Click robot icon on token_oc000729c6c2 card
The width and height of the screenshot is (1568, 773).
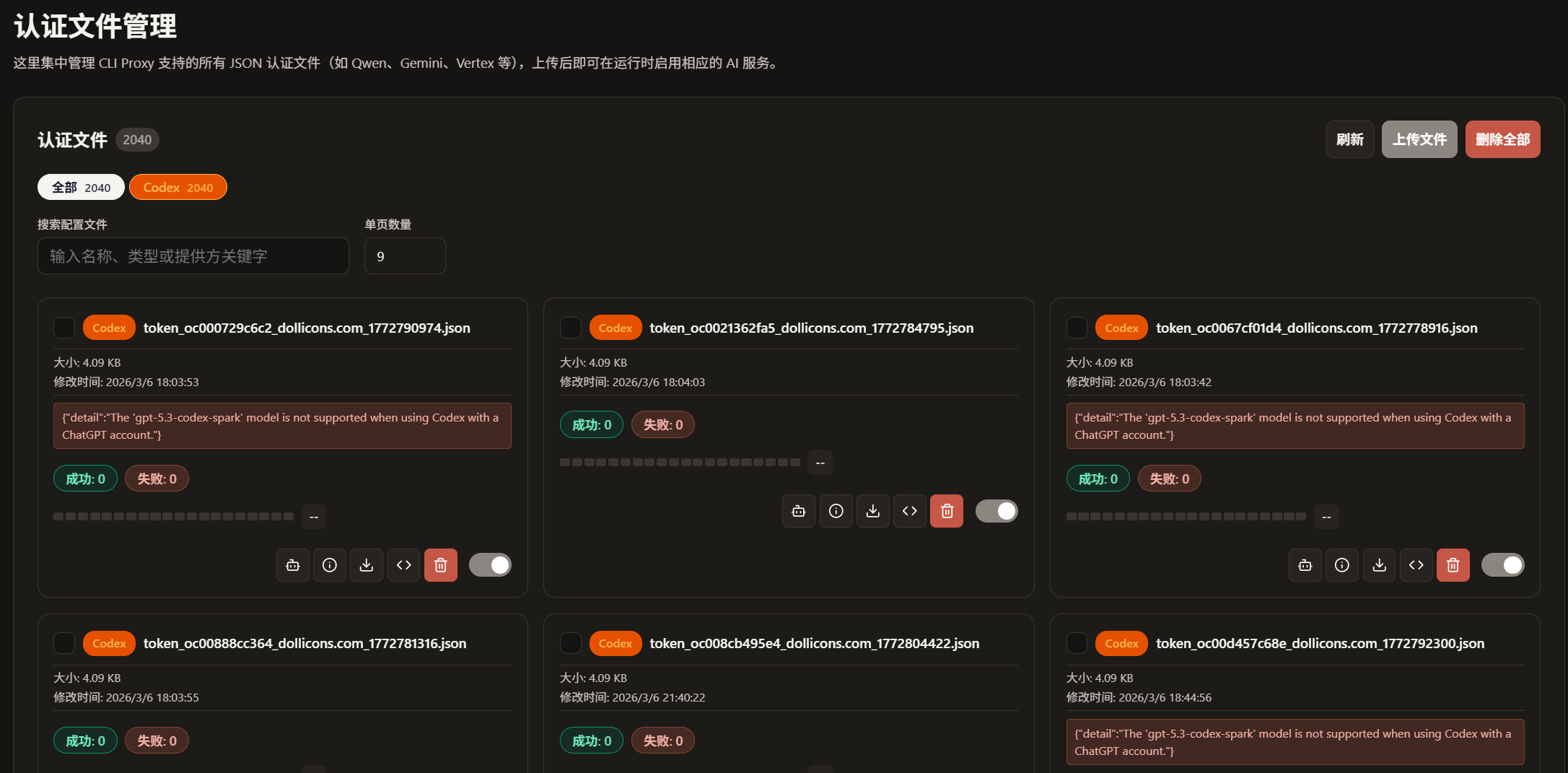(293, 565)
